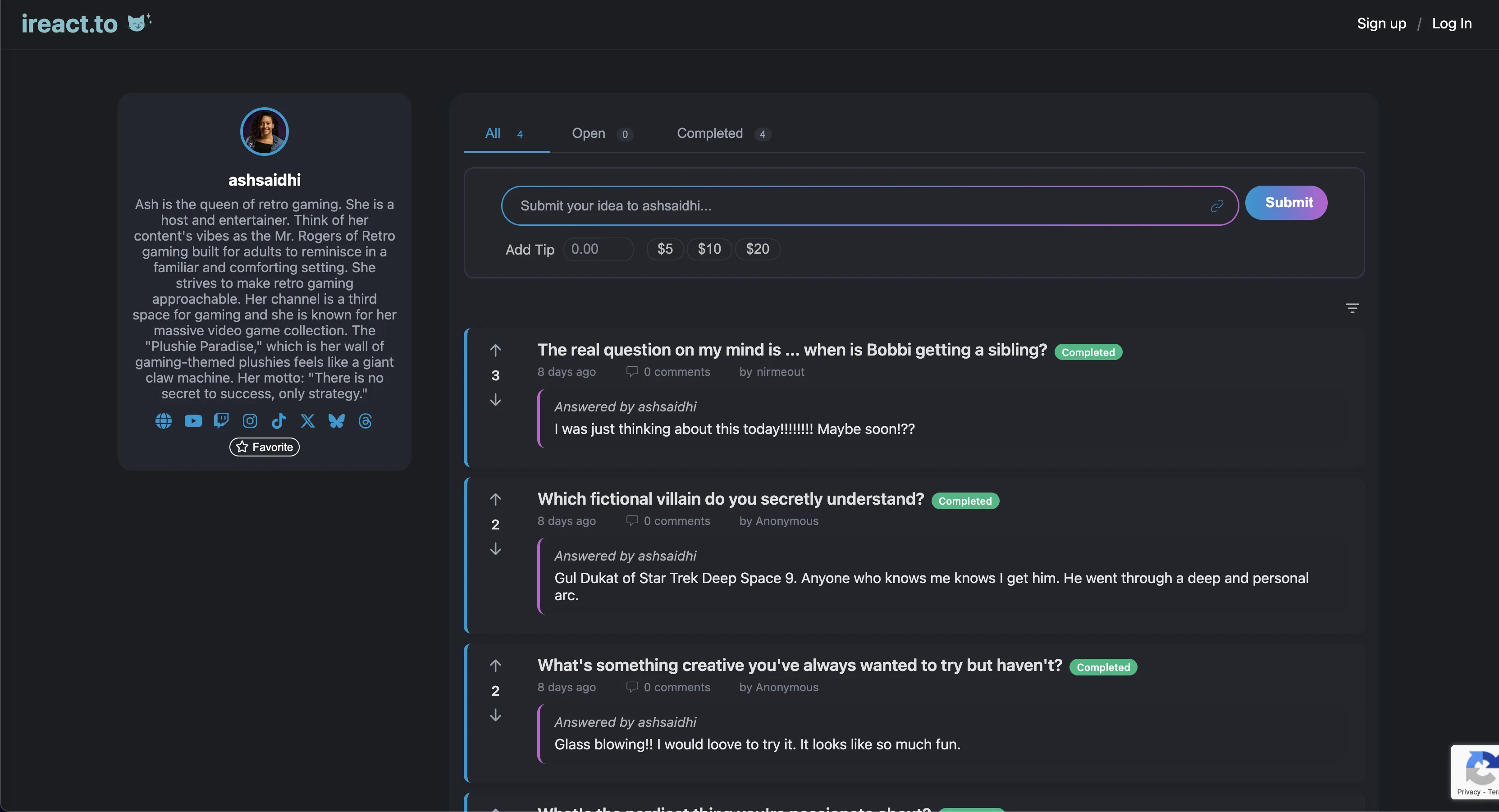Screen dimensions: 1499x812
Task: Click Log In in the header
Action: coord(1452,23)
